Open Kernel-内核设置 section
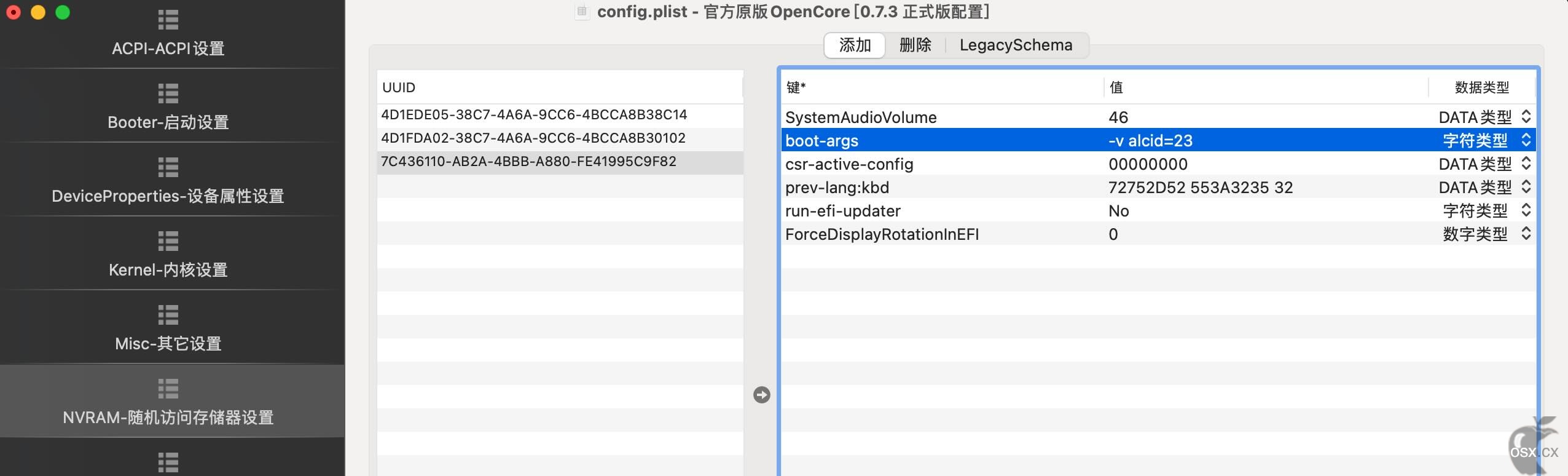Viewport: 1568px width, 476px height. click(x=168, y=253)
